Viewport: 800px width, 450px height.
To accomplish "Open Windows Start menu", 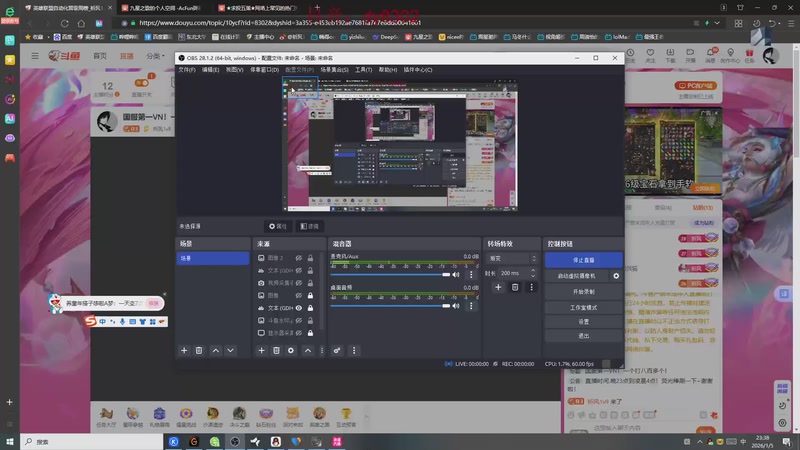I will click(x=10, y=441).
